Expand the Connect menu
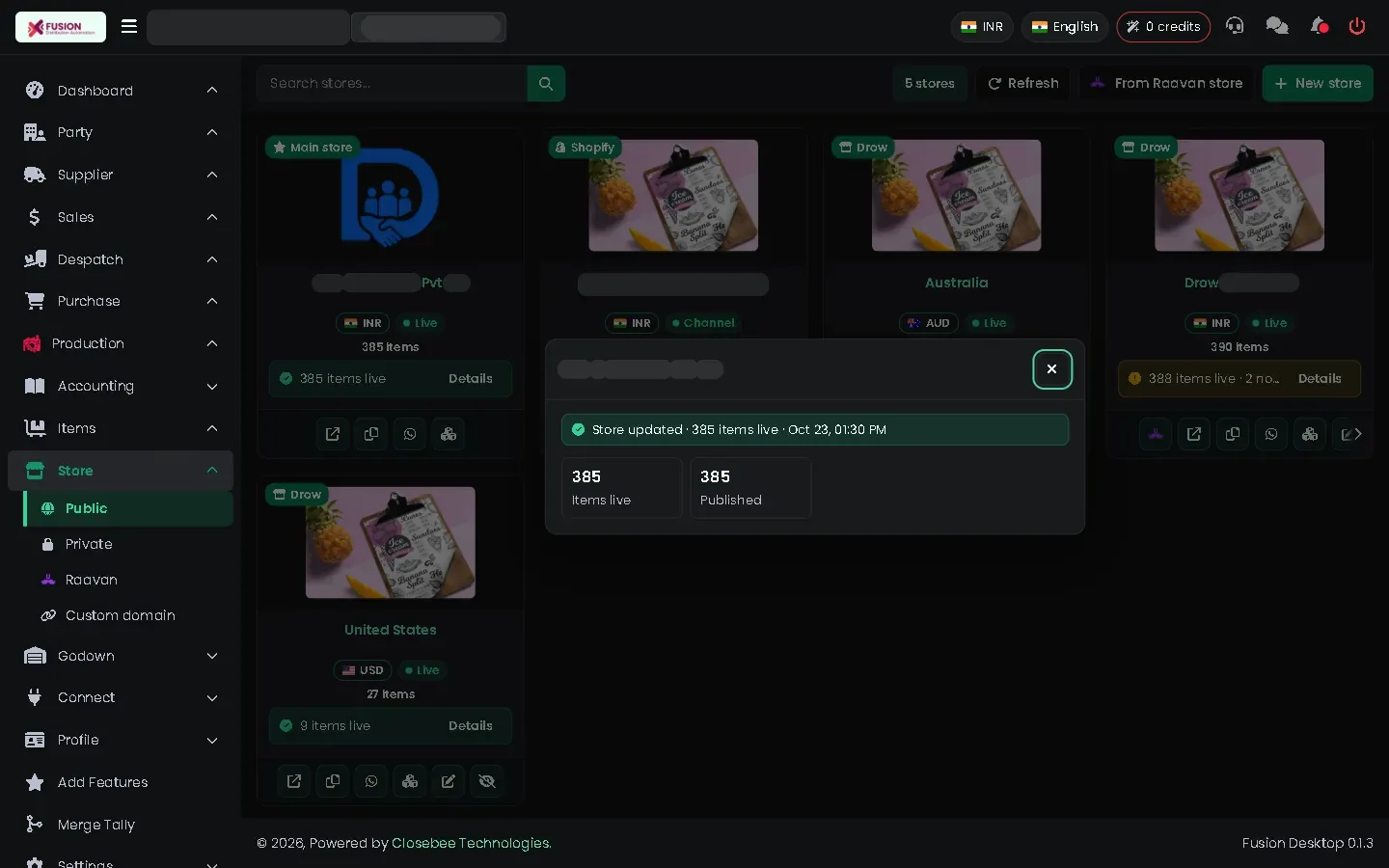The image size is (1389, 868). 121,697
